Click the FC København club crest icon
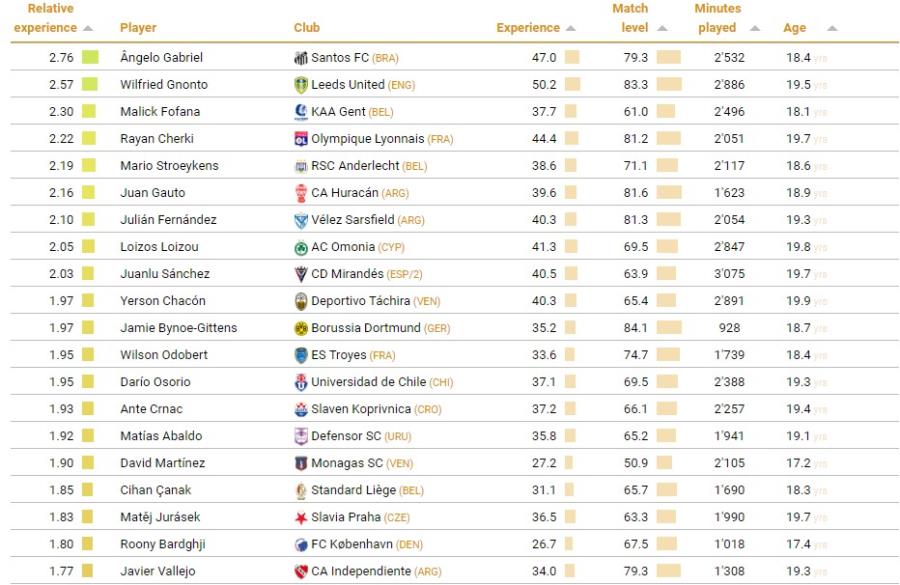The image size is (900, 585). [x=300, y=544]
